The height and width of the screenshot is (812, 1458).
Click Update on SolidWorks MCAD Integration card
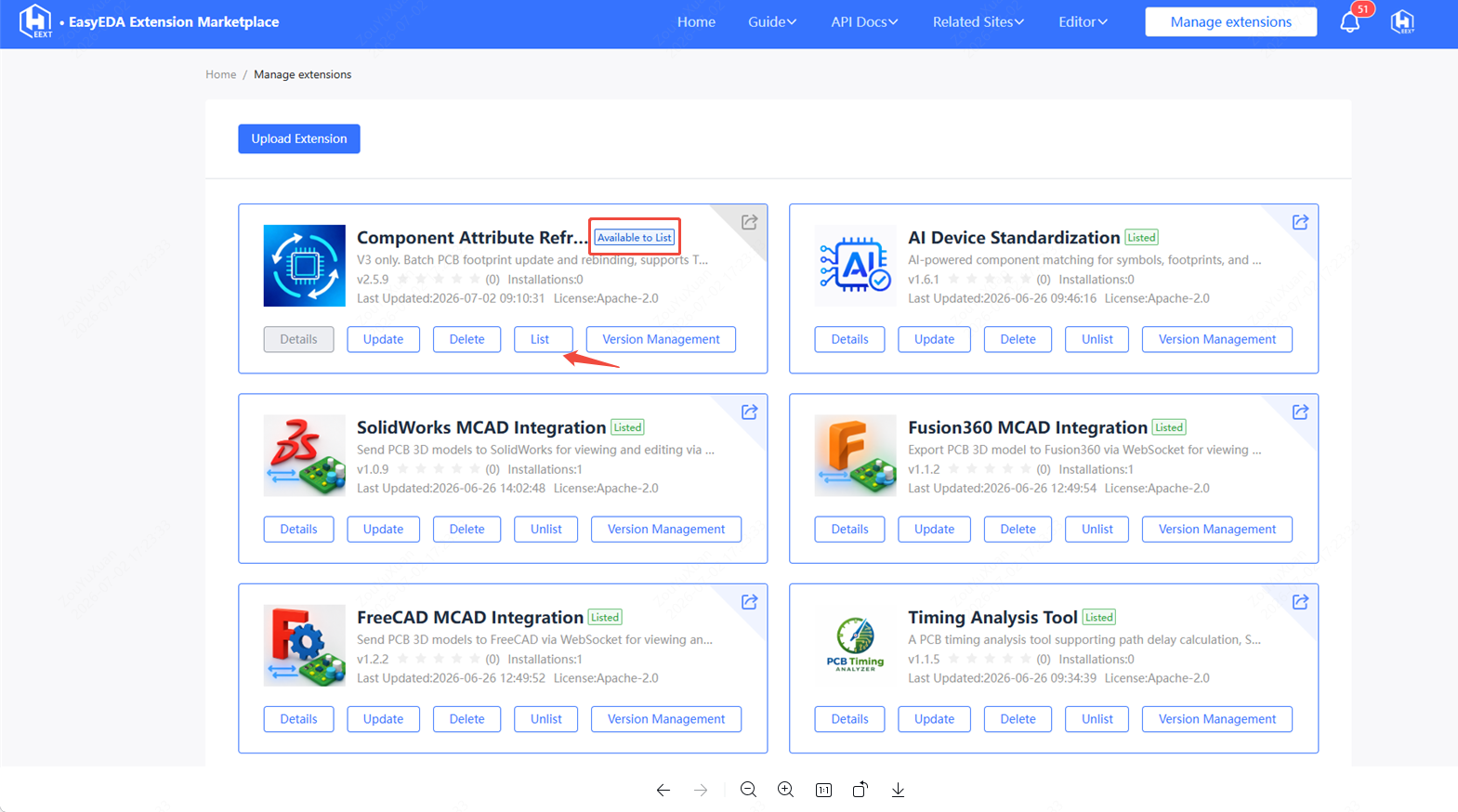pos(383,529)
